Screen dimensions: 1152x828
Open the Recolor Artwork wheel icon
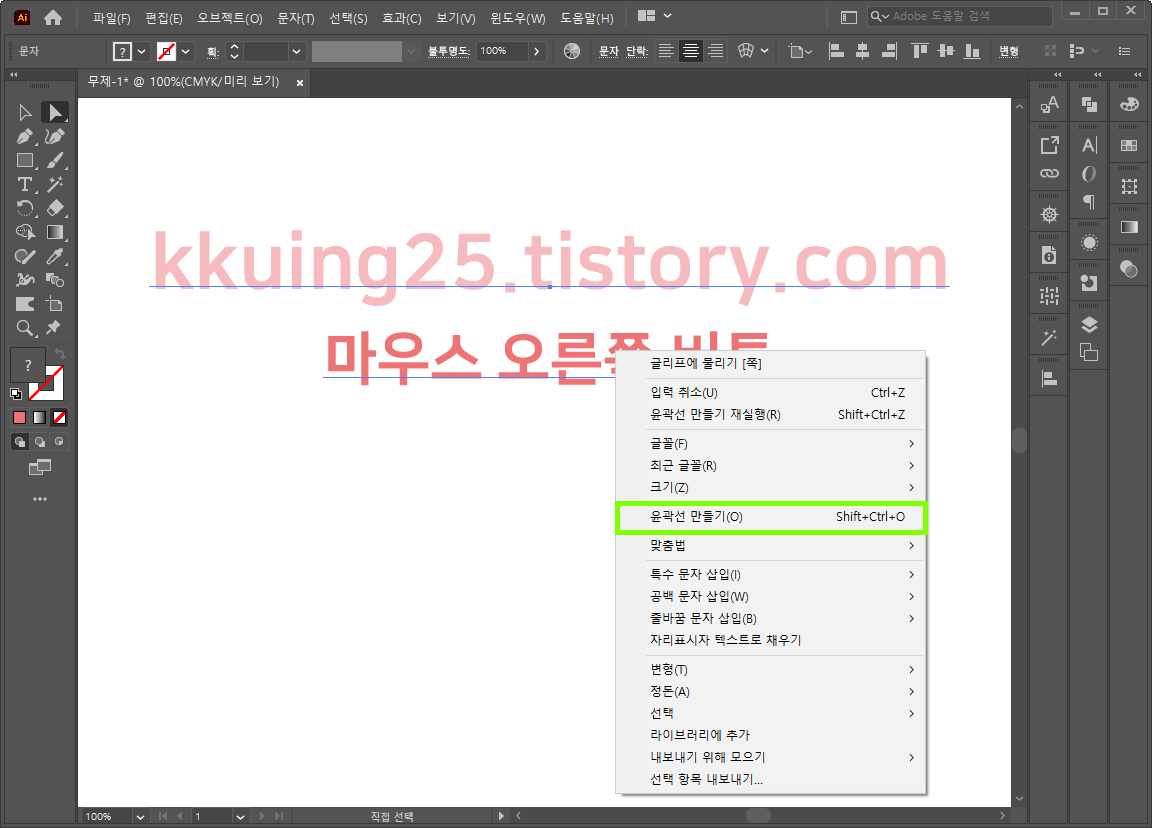(x=572, y=51)
